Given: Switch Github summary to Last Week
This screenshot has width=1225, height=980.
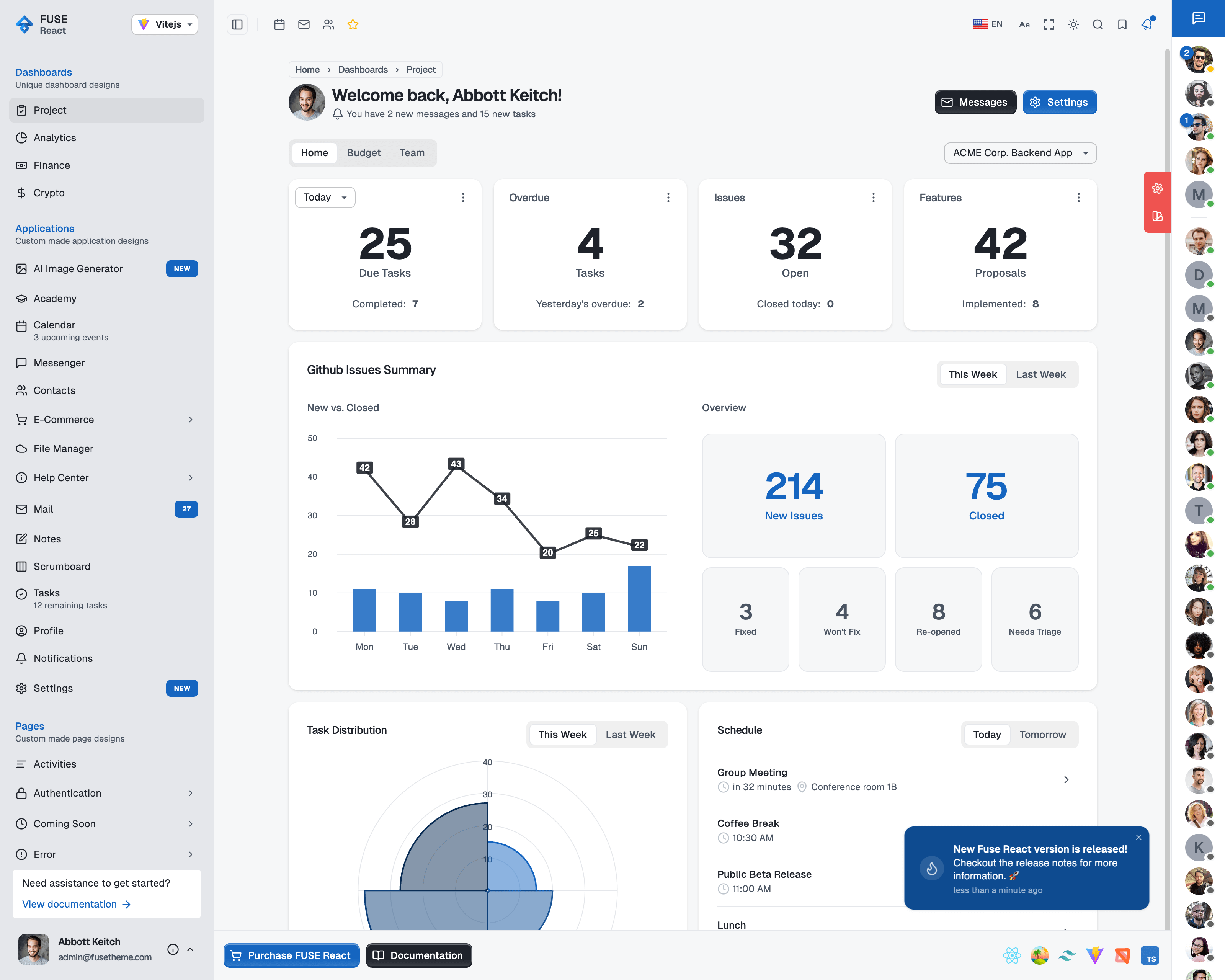Looking at the screenshot, I should [1040, 374].
